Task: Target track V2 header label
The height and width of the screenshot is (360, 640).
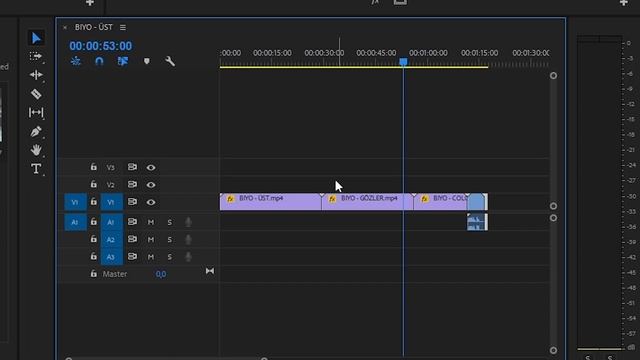Action: [111, 185]
